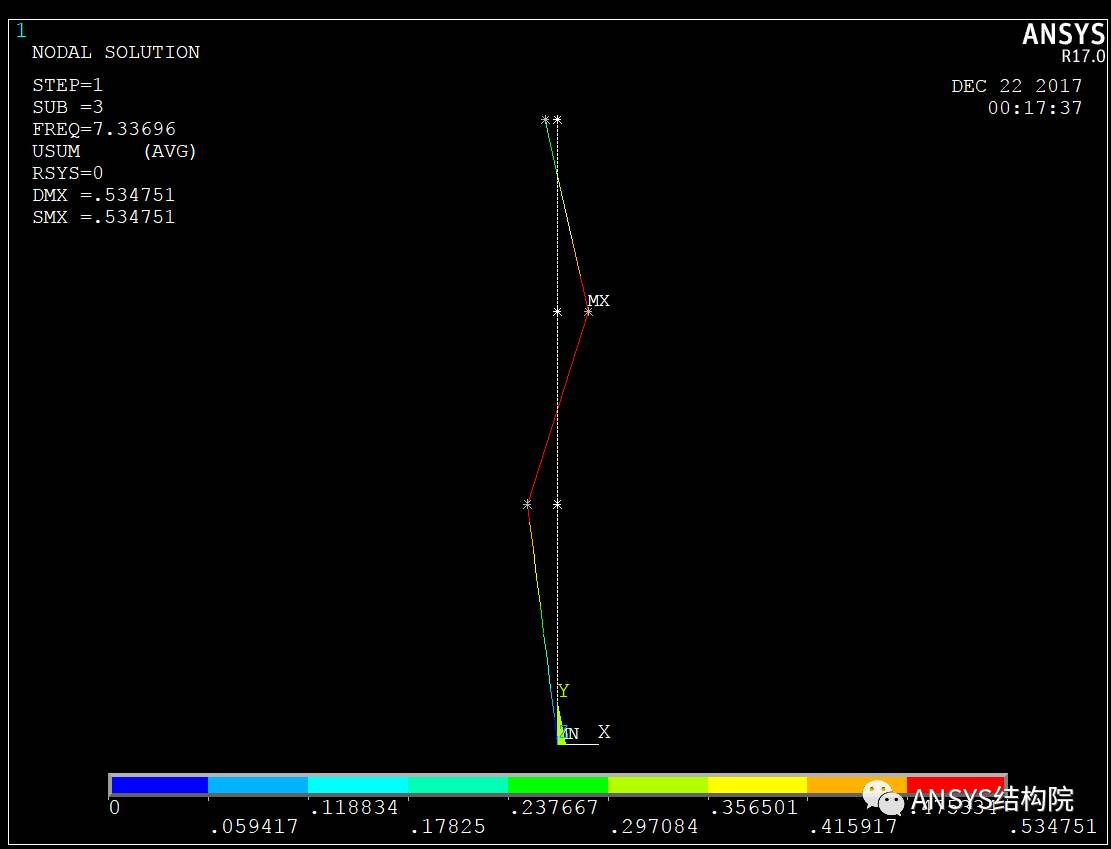This screenshot has height=849, width=1111.
Task: Click the STEP=1 label
Action: (x=67, y=85)
